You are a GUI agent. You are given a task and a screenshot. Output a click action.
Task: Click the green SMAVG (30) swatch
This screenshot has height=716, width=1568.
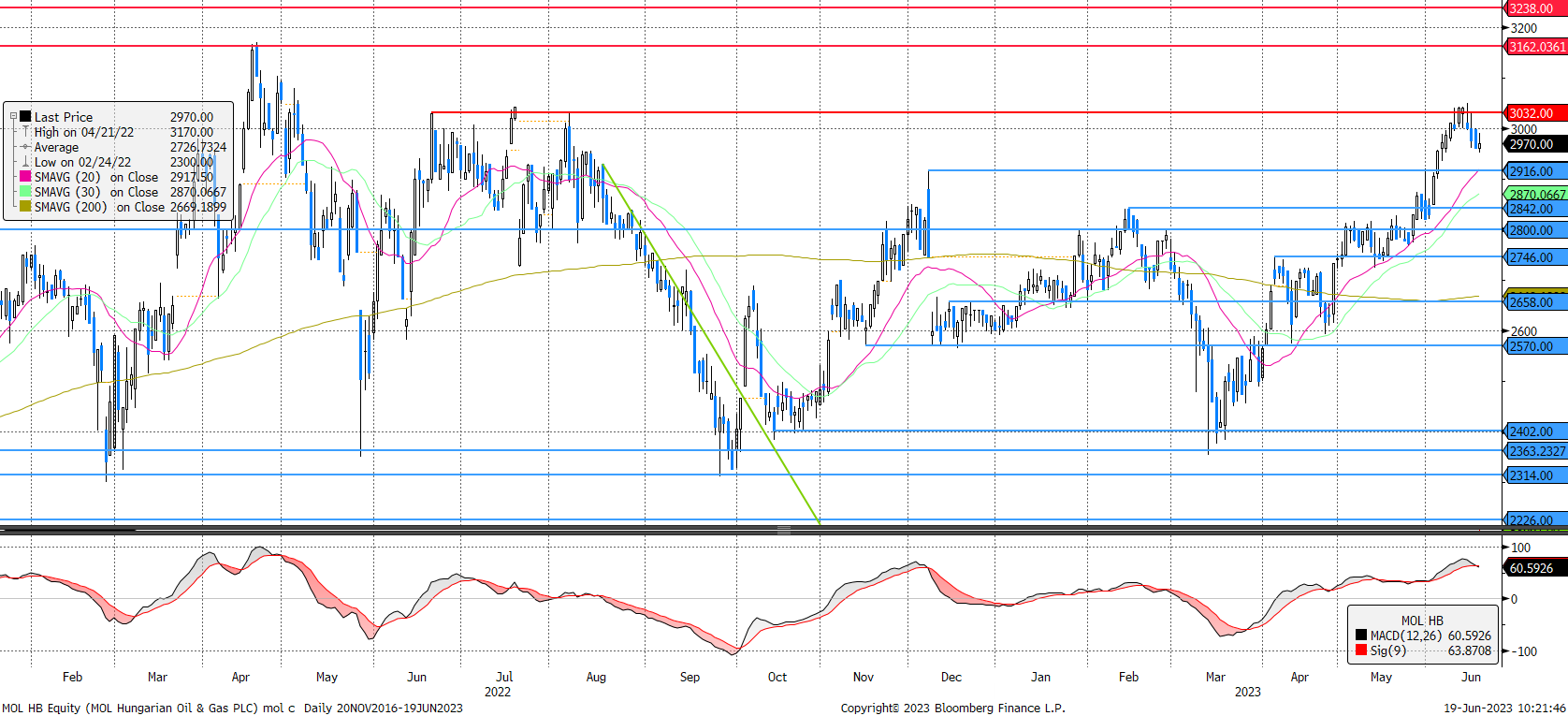click(x=25, y=192)
